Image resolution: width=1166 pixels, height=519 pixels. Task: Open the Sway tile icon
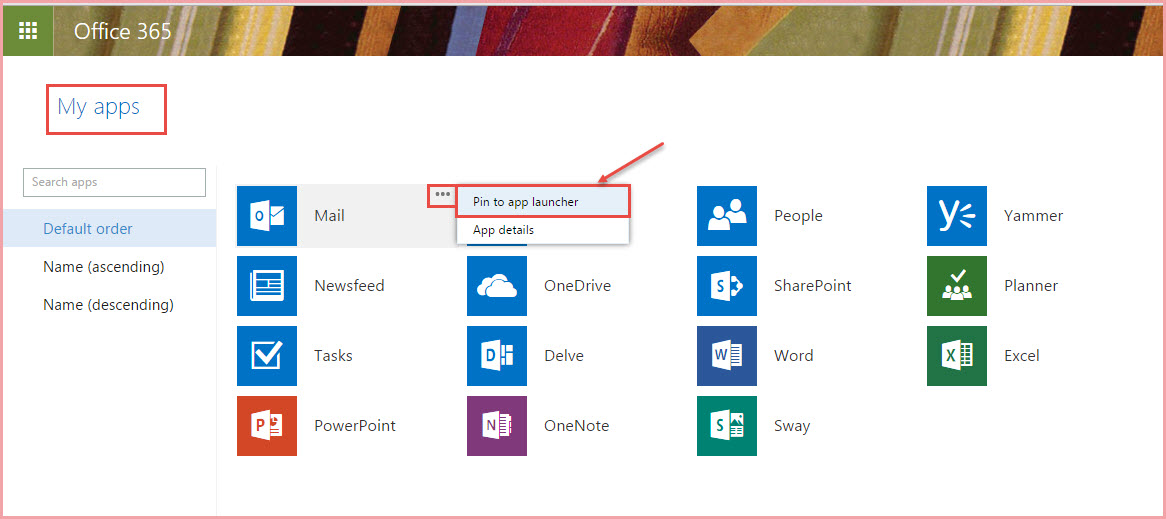727,425
